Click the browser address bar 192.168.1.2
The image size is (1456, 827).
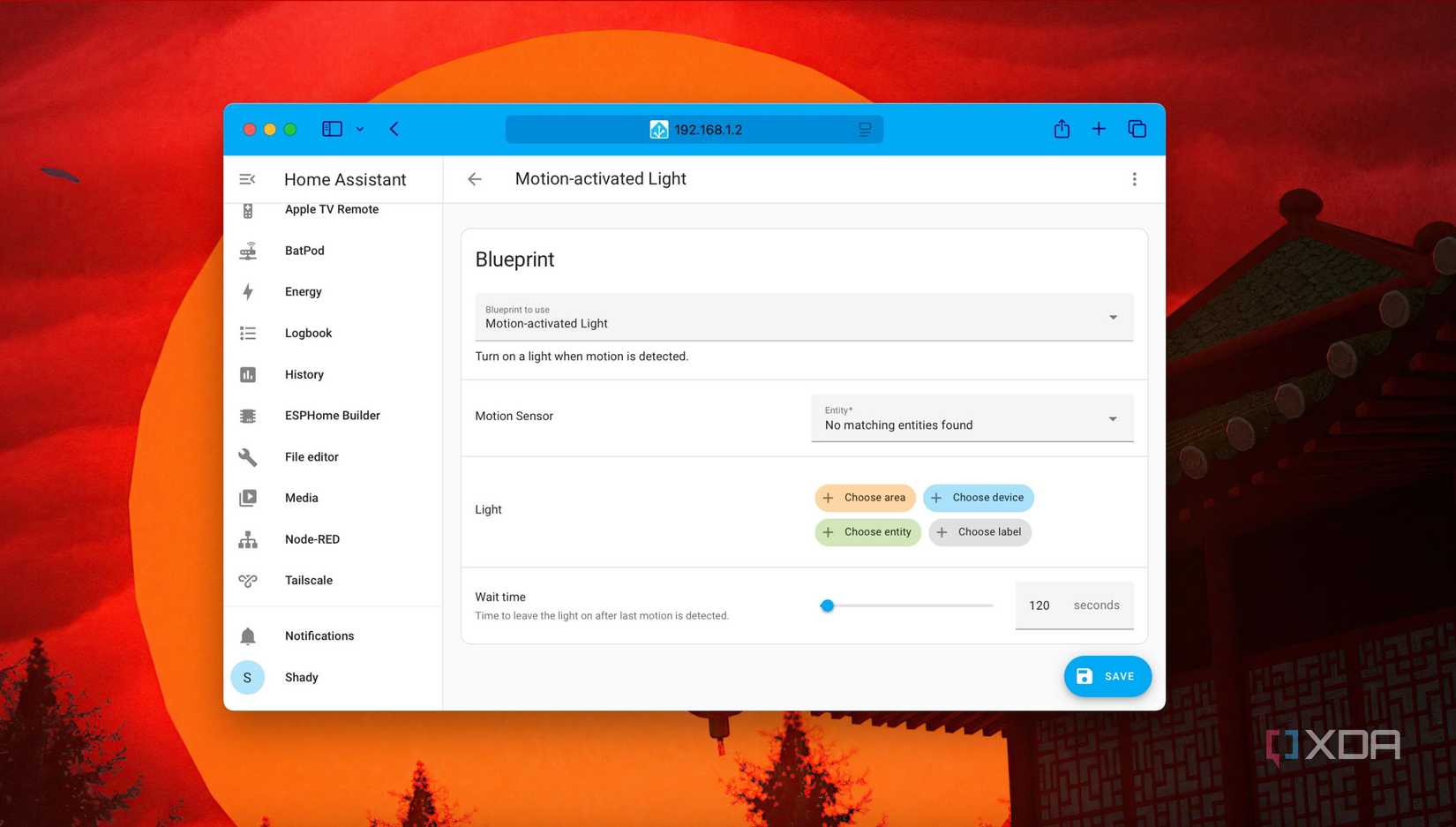click(x=694, y=130)
